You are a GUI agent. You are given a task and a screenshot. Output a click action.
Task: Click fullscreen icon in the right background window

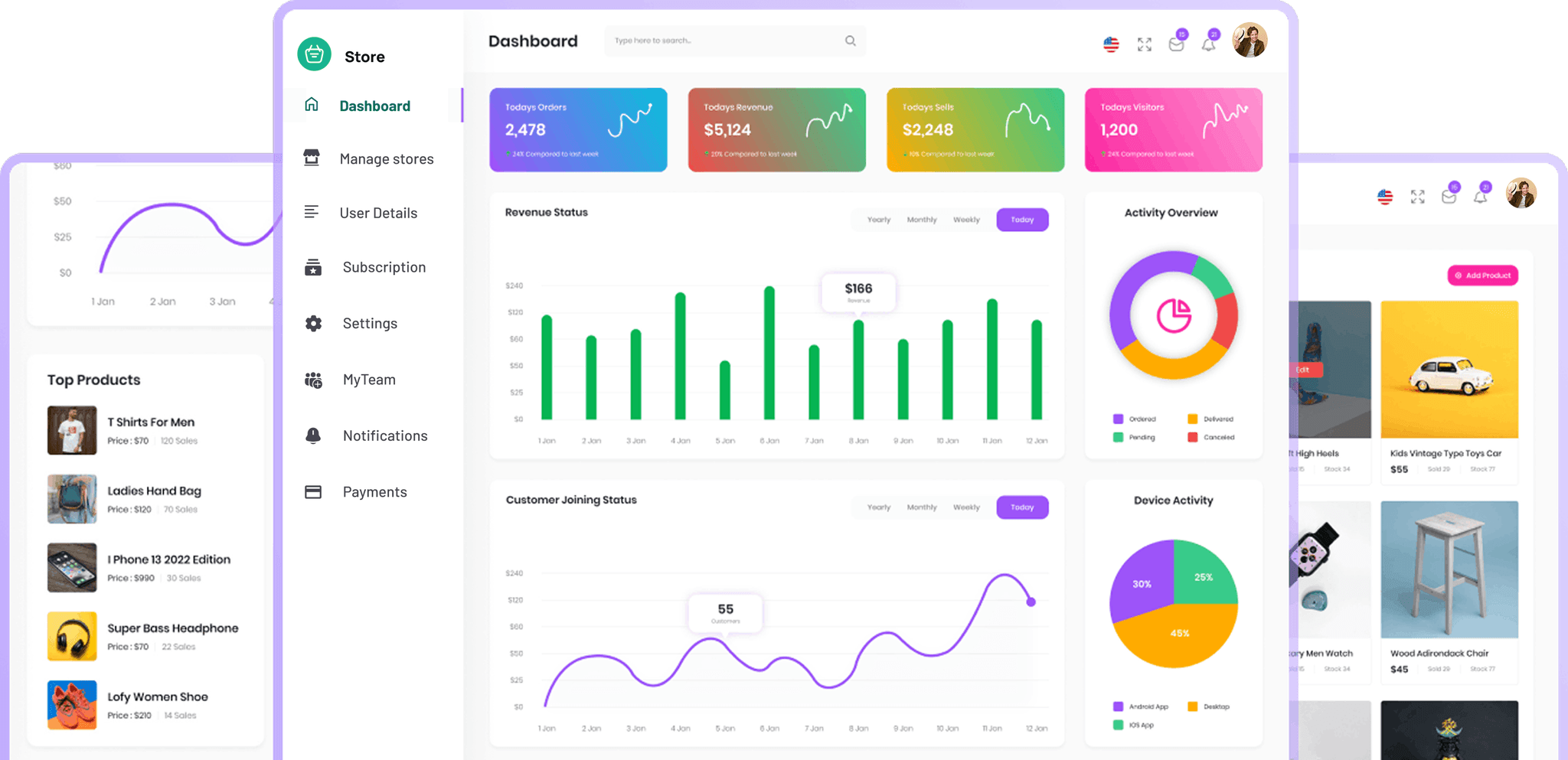[1418, 197]
